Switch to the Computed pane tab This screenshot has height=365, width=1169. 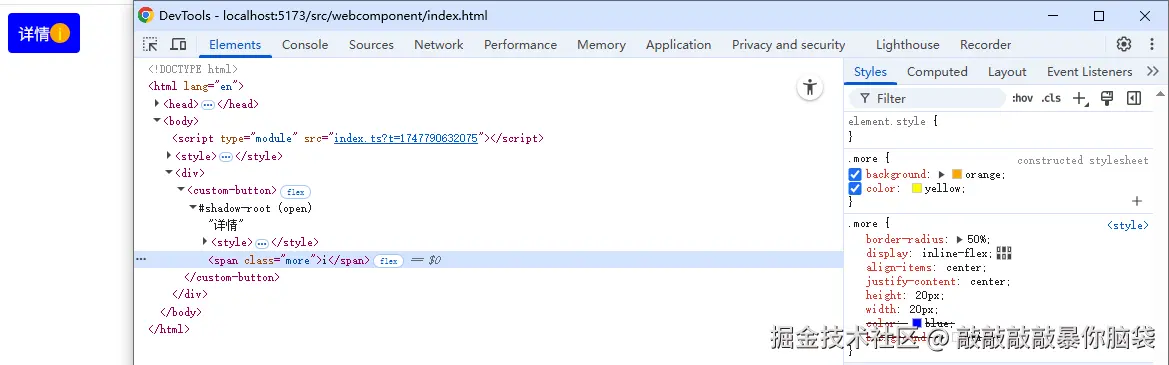pos(937,72)
